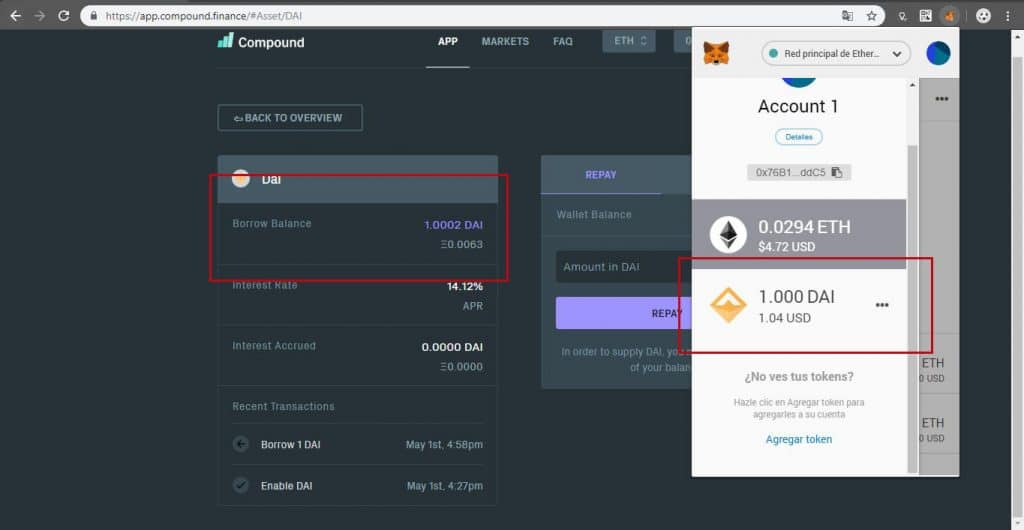The width and height of the screenshot is (1024, 530).
Task: Click the orange DAI token icon
Action: (x=728, y=305)
